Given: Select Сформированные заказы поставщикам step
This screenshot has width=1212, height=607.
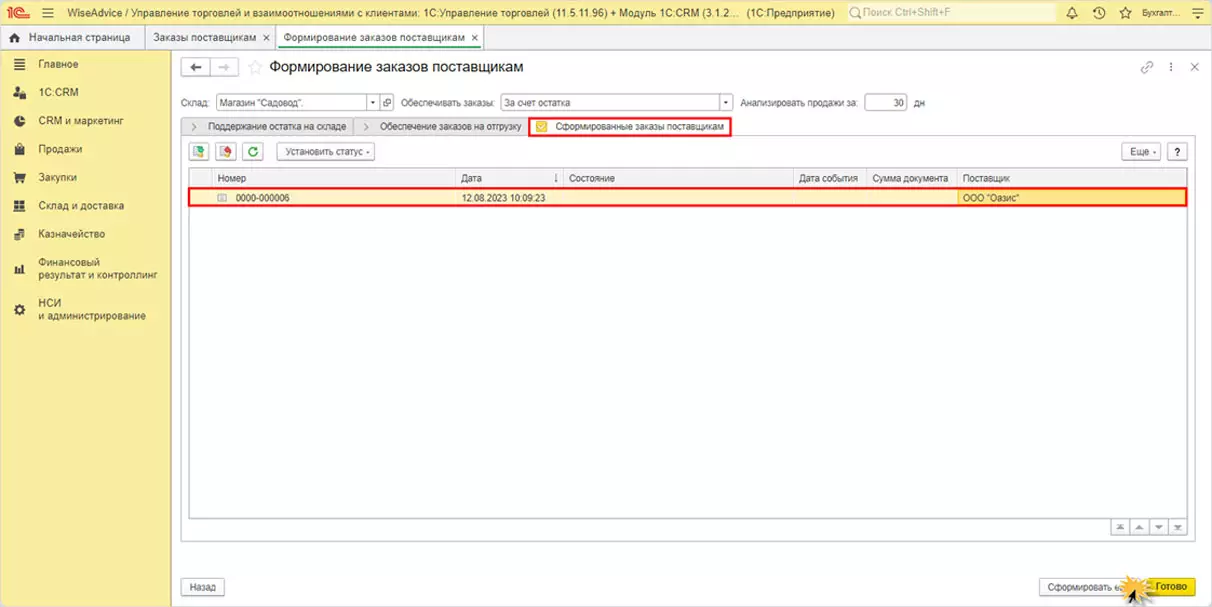Looking at the screenshot, I should (x=629, y=127).
